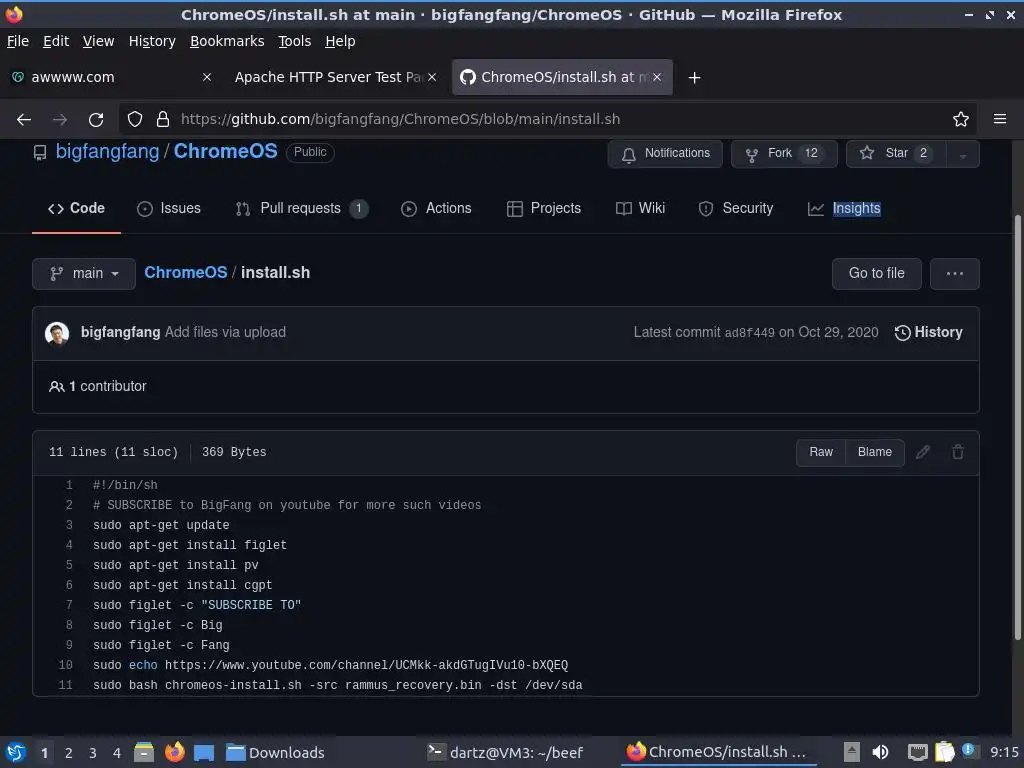The width and height of the screenshot is (1024, 768).
Task: Go to the Projects tab
Action: click(543, 208)
